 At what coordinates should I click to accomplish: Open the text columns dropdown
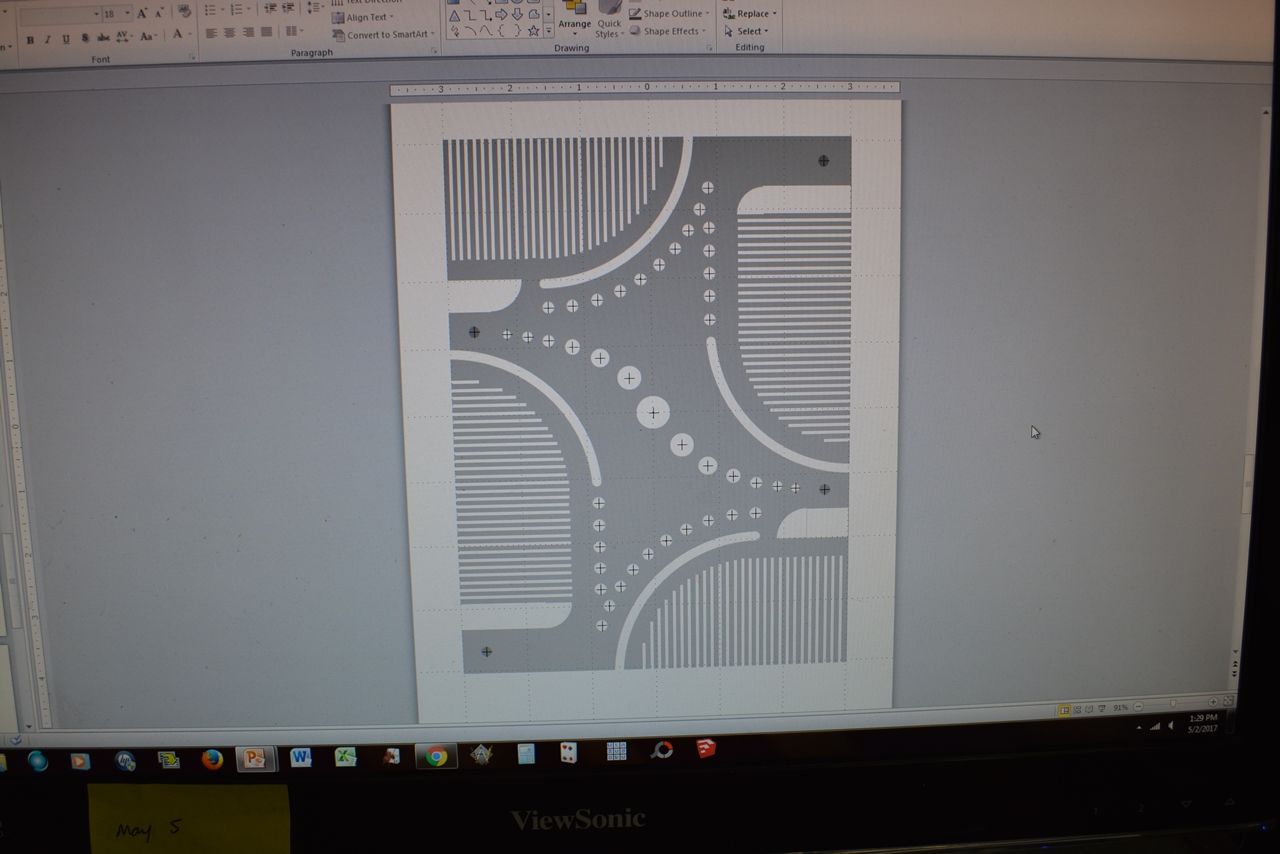click(294, 32)
